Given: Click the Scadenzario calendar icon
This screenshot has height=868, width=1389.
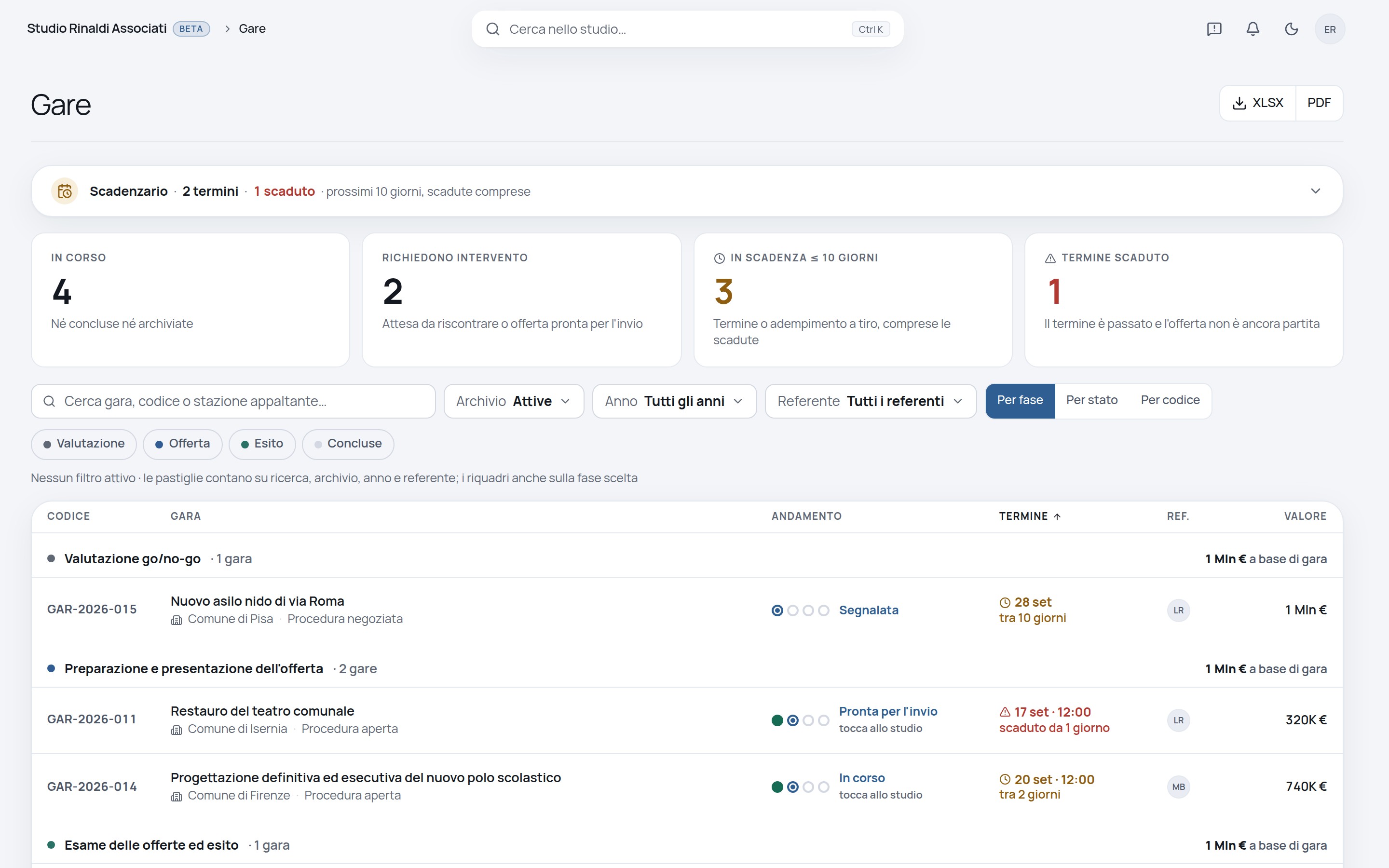Looking at the screenshot, I should [x=65, y=191].
